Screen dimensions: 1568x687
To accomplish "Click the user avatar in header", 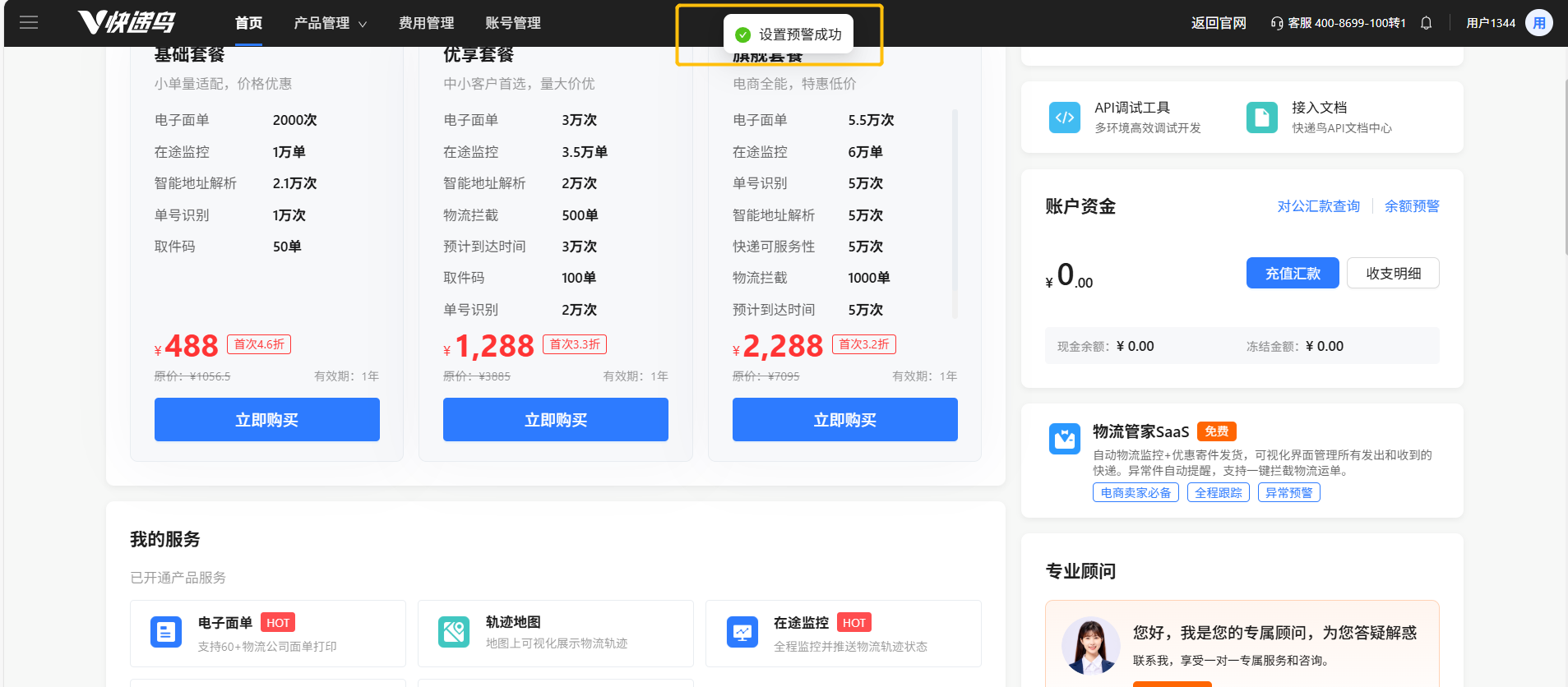I will click(x=1538, y=23).
